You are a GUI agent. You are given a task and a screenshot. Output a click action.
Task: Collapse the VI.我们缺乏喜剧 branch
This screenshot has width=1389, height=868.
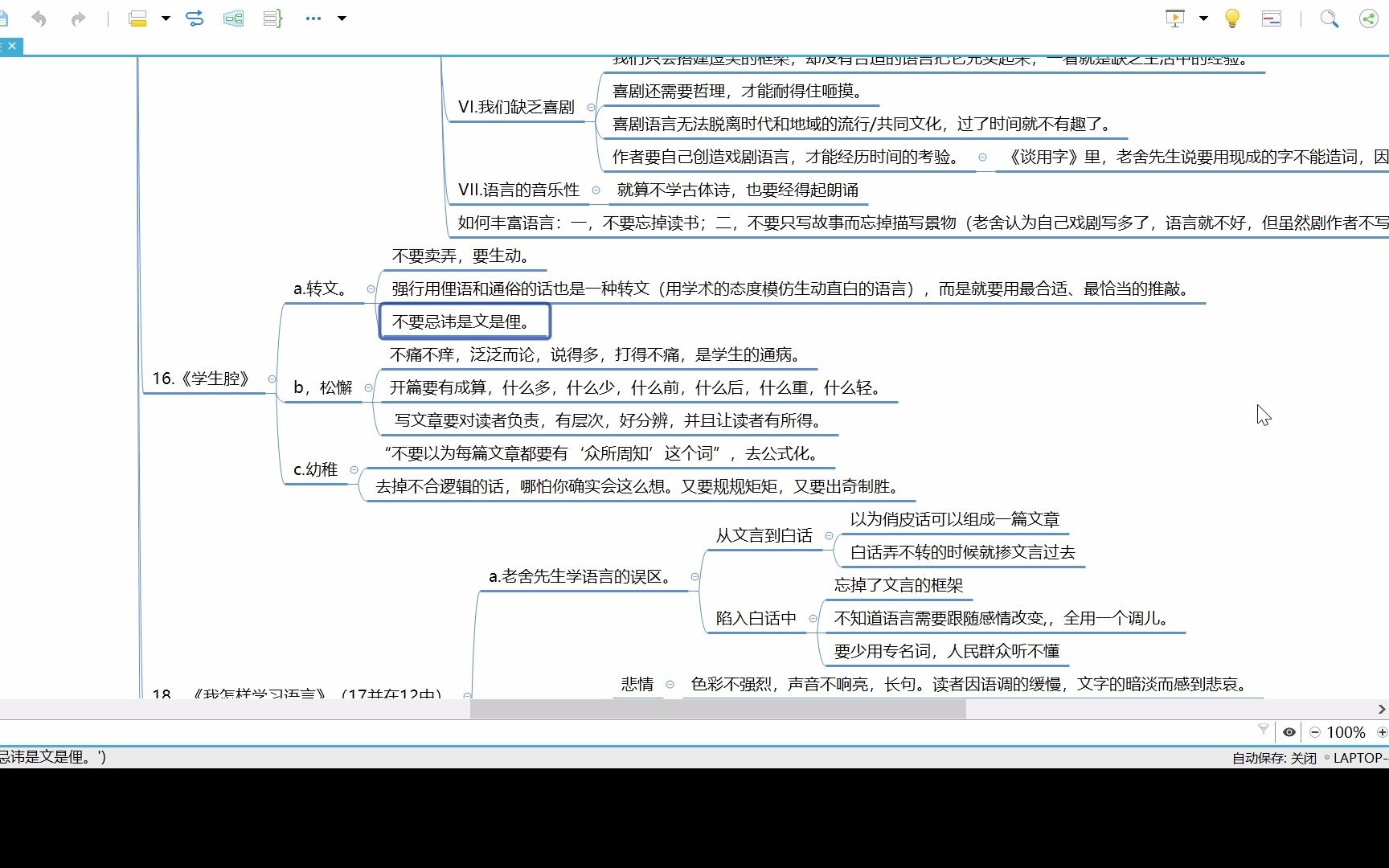pos(591,107)
